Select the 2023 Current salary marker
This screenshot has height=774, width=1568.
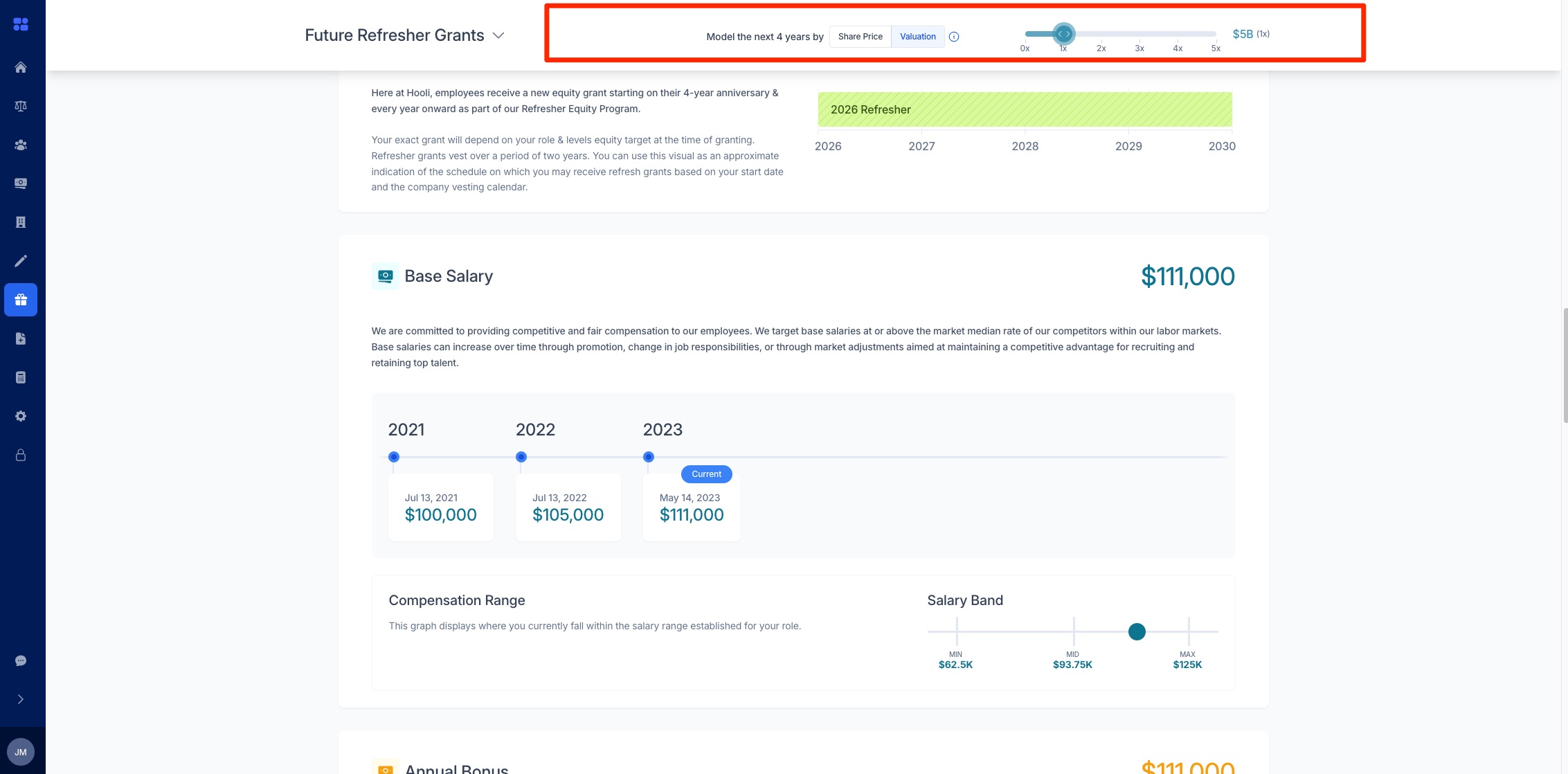point(648,456)
